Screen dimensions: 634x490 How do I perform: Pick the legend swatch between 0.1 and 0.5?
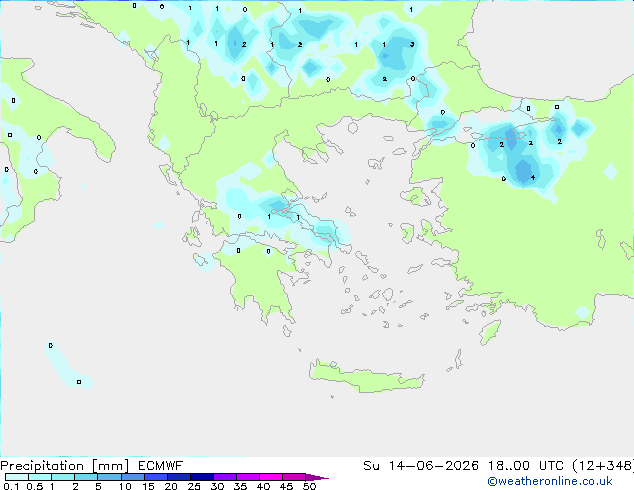pyautogui.click(x=17, y=477)
